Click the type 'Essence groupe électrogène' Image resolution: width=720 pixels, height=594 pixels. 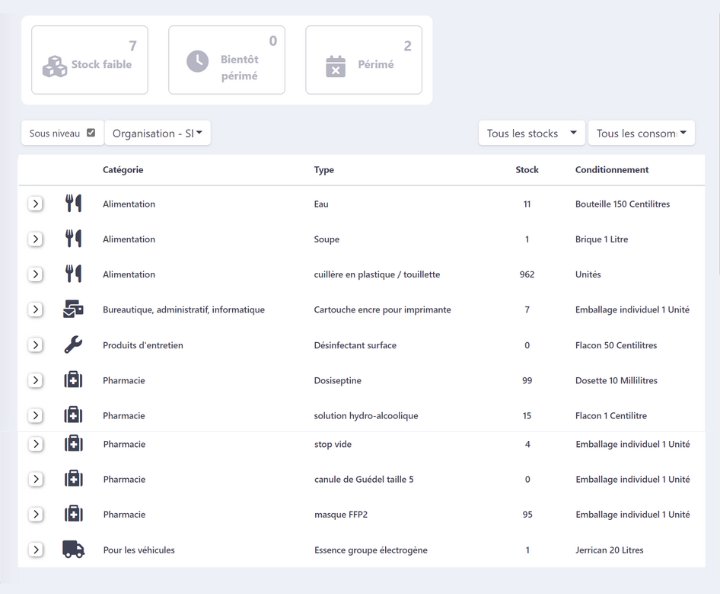[371, 550]
